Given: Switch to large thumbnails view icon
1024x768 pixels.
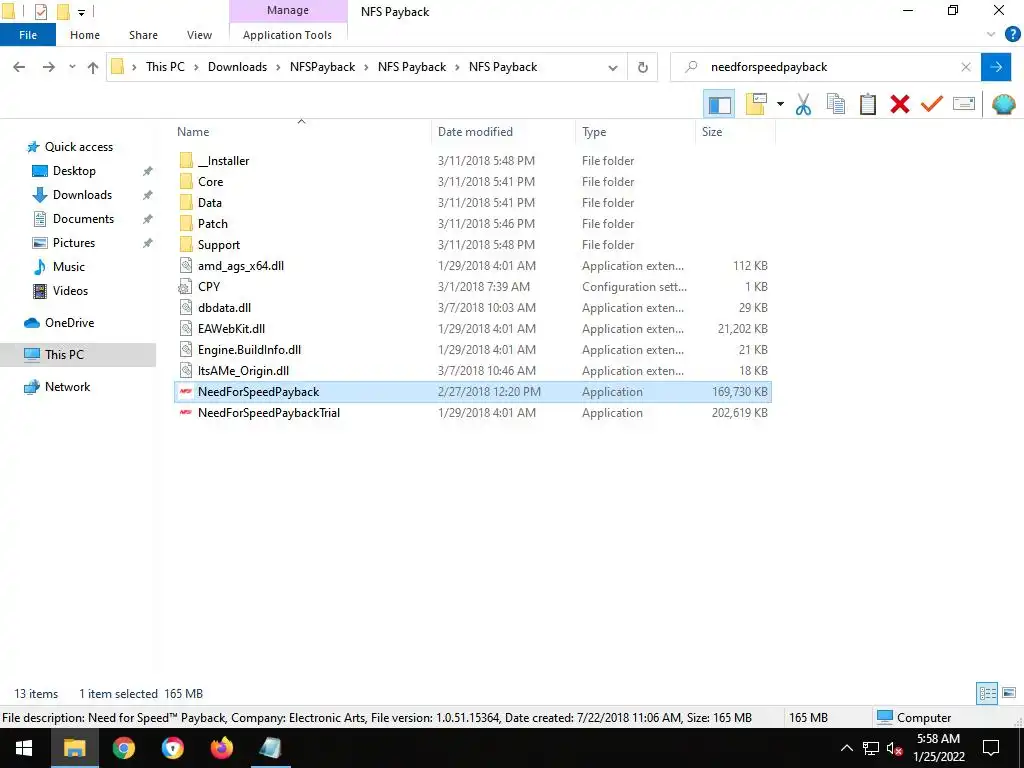Looking at the screenshot, I should pyautogui.click(x=1008, y=693).
